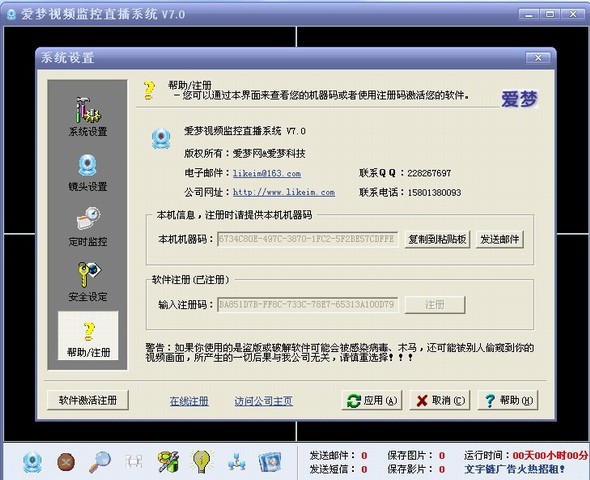Click the 保存影片 counter in the status bar

(416, 469)
